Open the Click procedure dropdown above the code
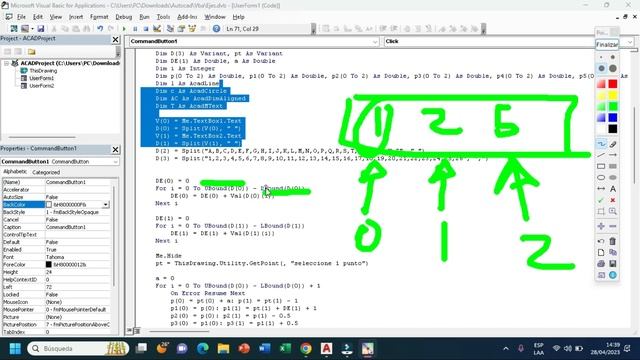The height and width of the screenshot is (360, 640). click(630, 41)
